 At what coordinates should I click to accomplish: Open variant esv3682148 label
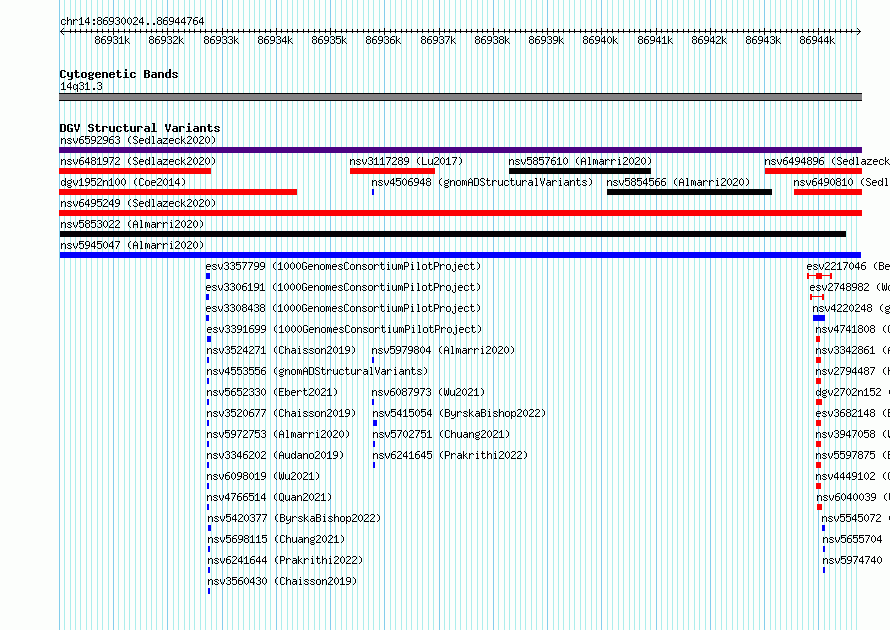click(x=853, y=413)
